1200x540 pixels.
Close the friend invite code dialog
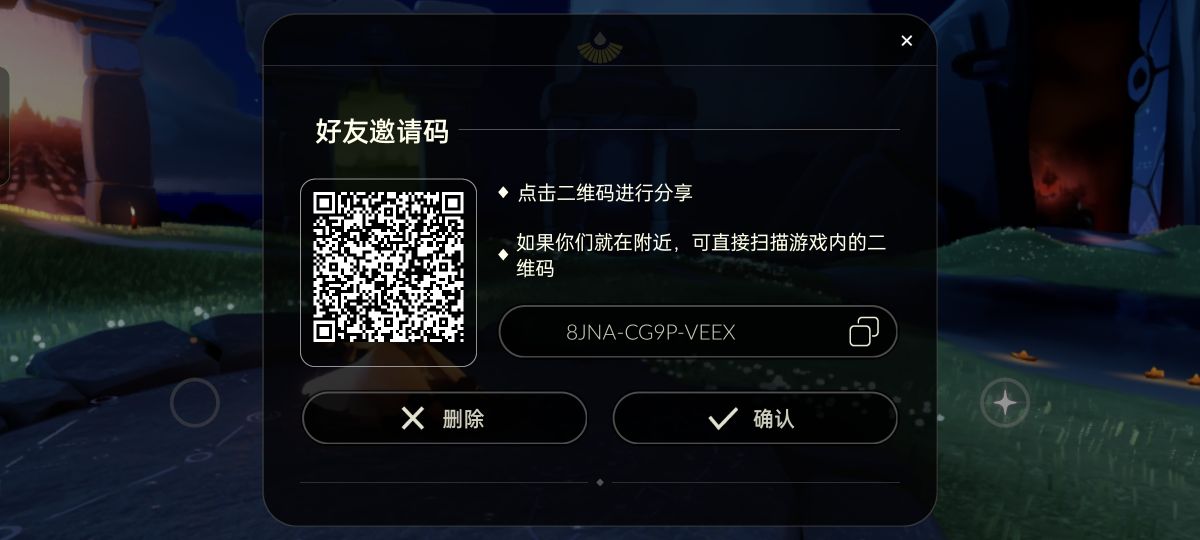pyautogui.click(x=906, y=41)
